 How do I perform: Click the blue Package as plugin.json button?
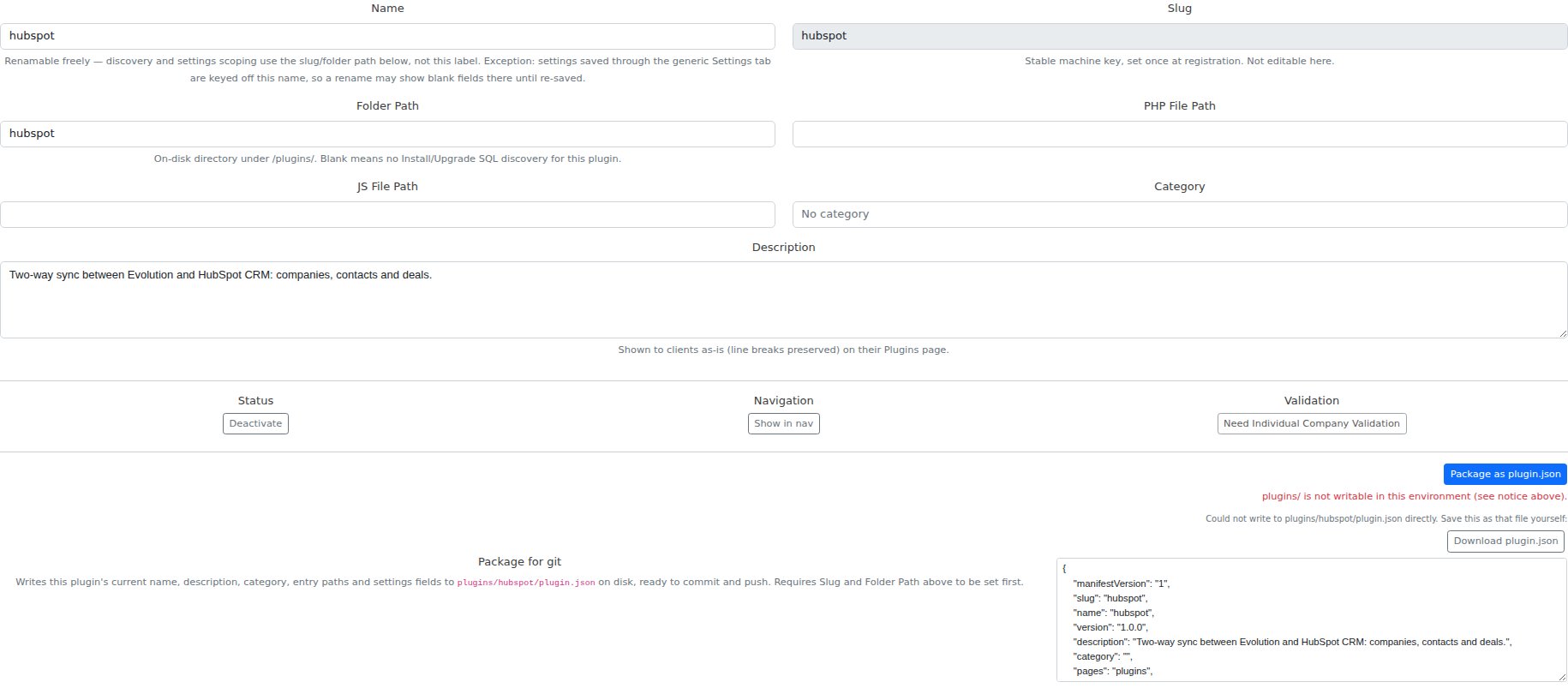click(x=1505, y=474)
